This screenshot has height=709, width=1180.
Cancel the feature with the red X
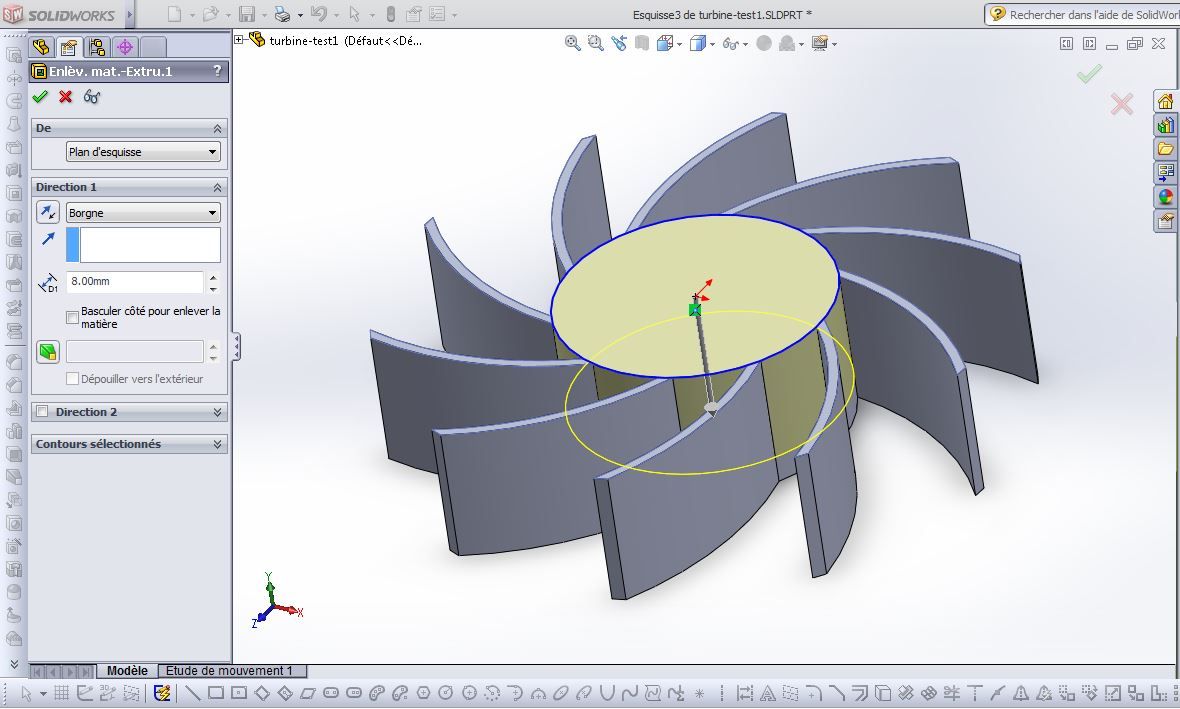(x=65, y=97)
